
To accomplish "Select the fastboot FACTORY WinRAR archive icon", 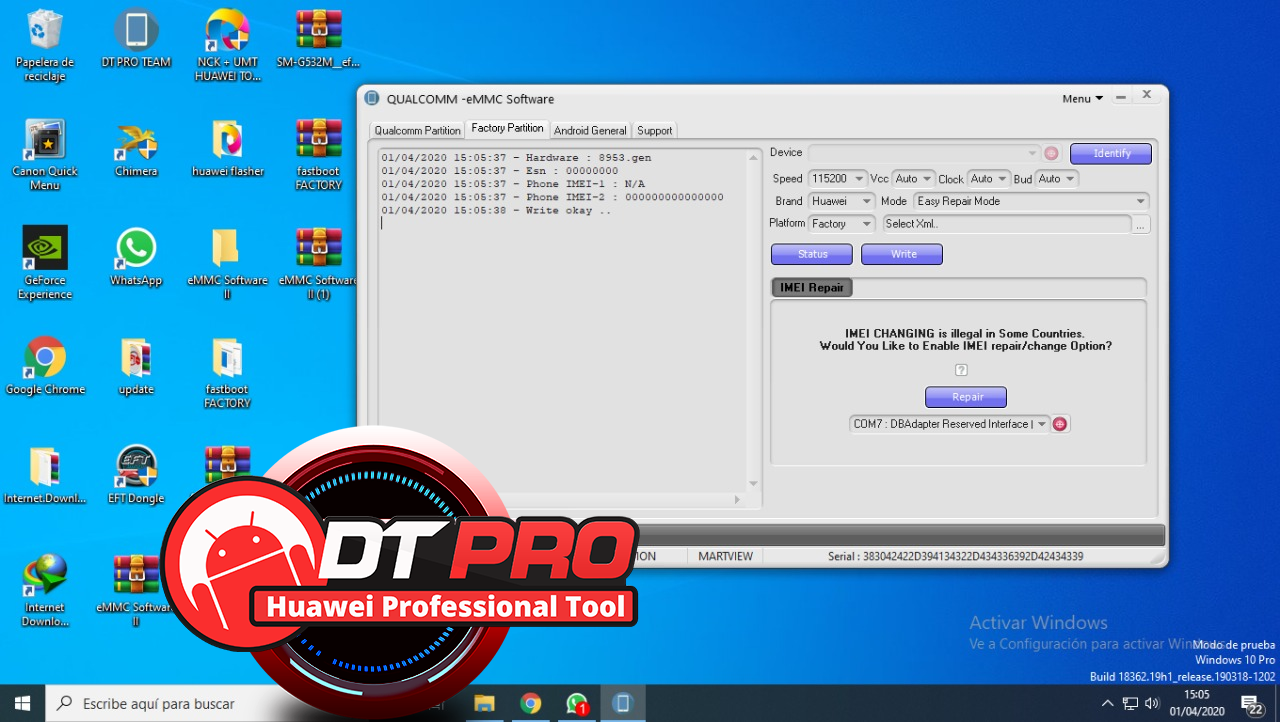I will 318,155.
